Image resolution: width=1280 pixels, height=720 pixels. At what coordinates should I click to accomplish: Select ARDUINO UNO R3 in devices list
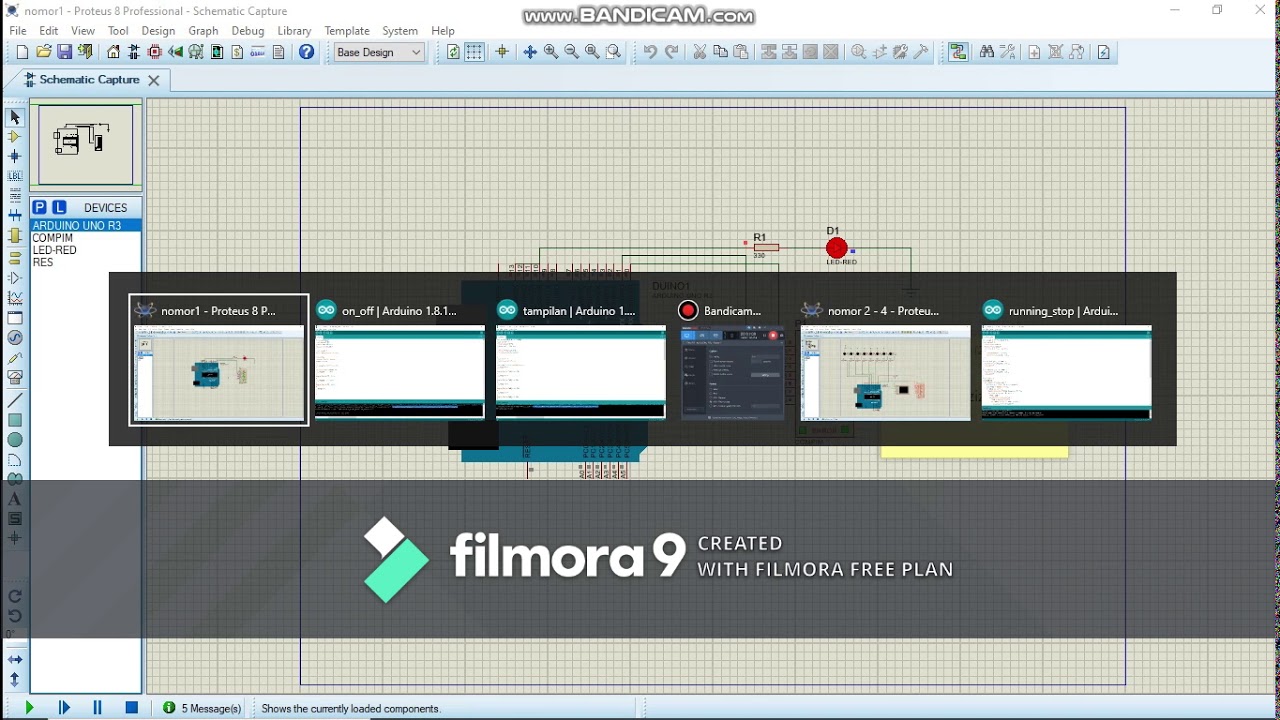click(x=85, y=226)
